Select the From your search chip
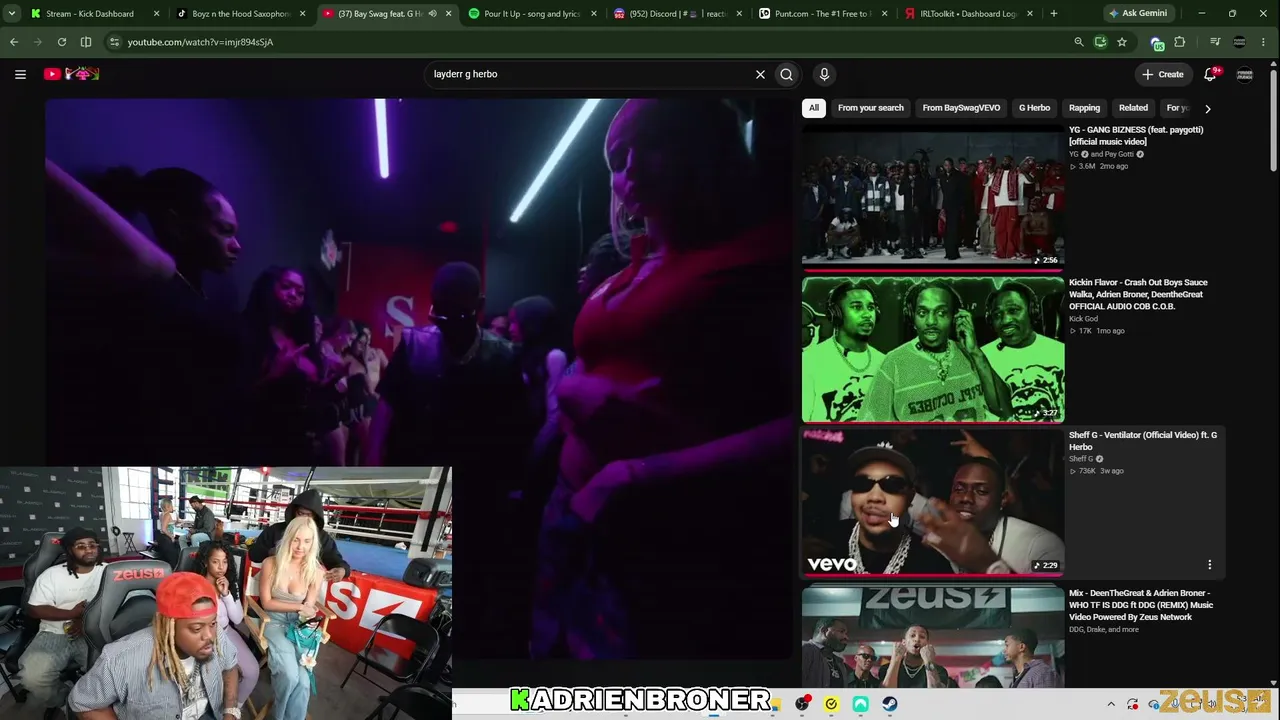1280x720 pixels. 870,108
